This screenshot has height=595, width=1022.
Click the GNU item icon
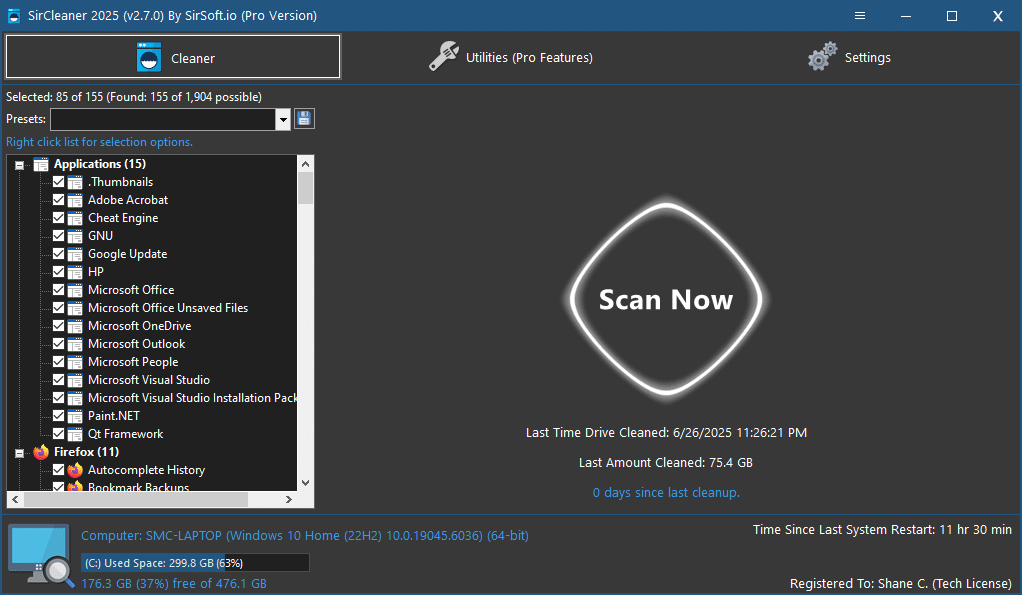[75, 236]
